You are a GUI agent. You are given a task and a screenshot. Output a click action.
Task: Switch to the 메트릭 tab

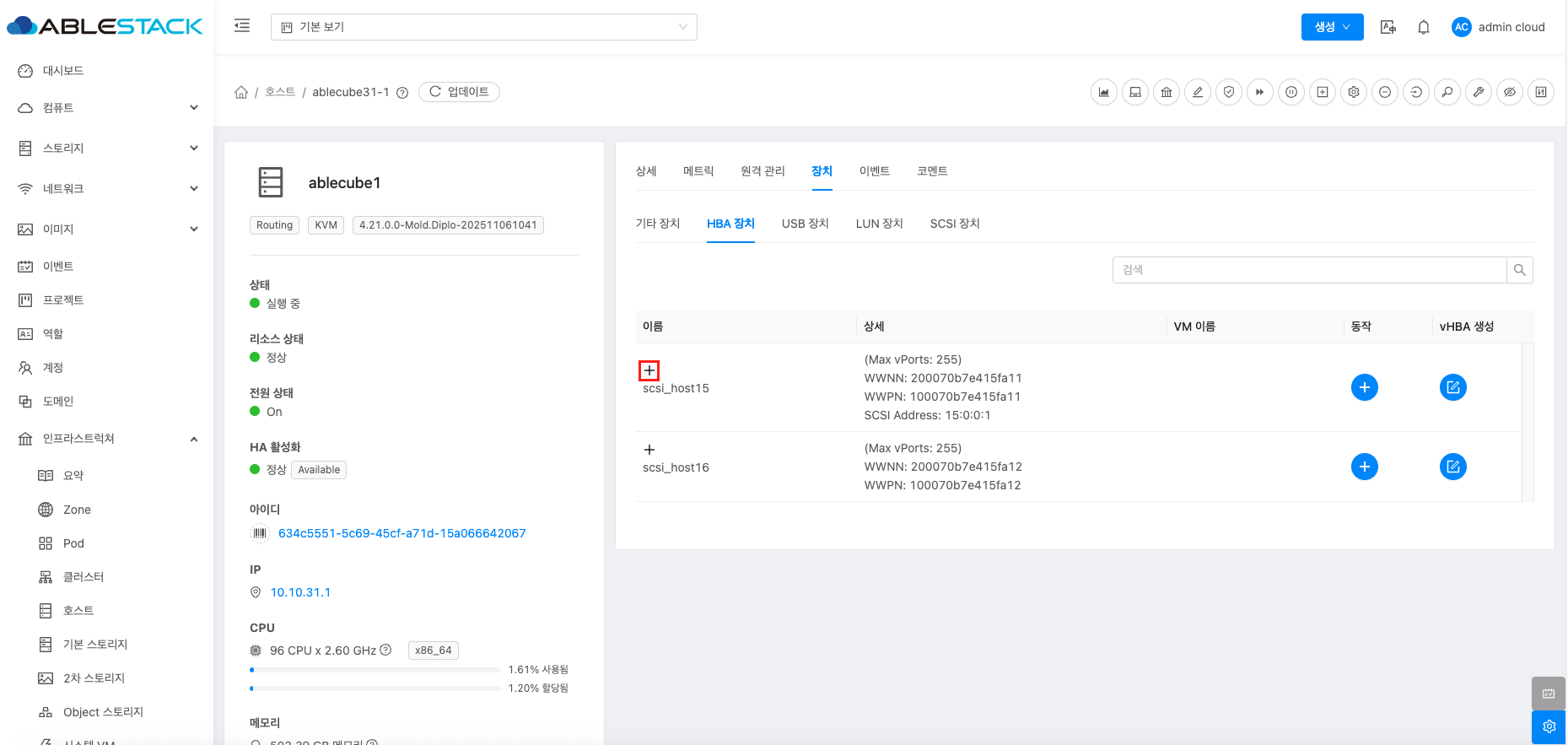[x=698, y=171]
